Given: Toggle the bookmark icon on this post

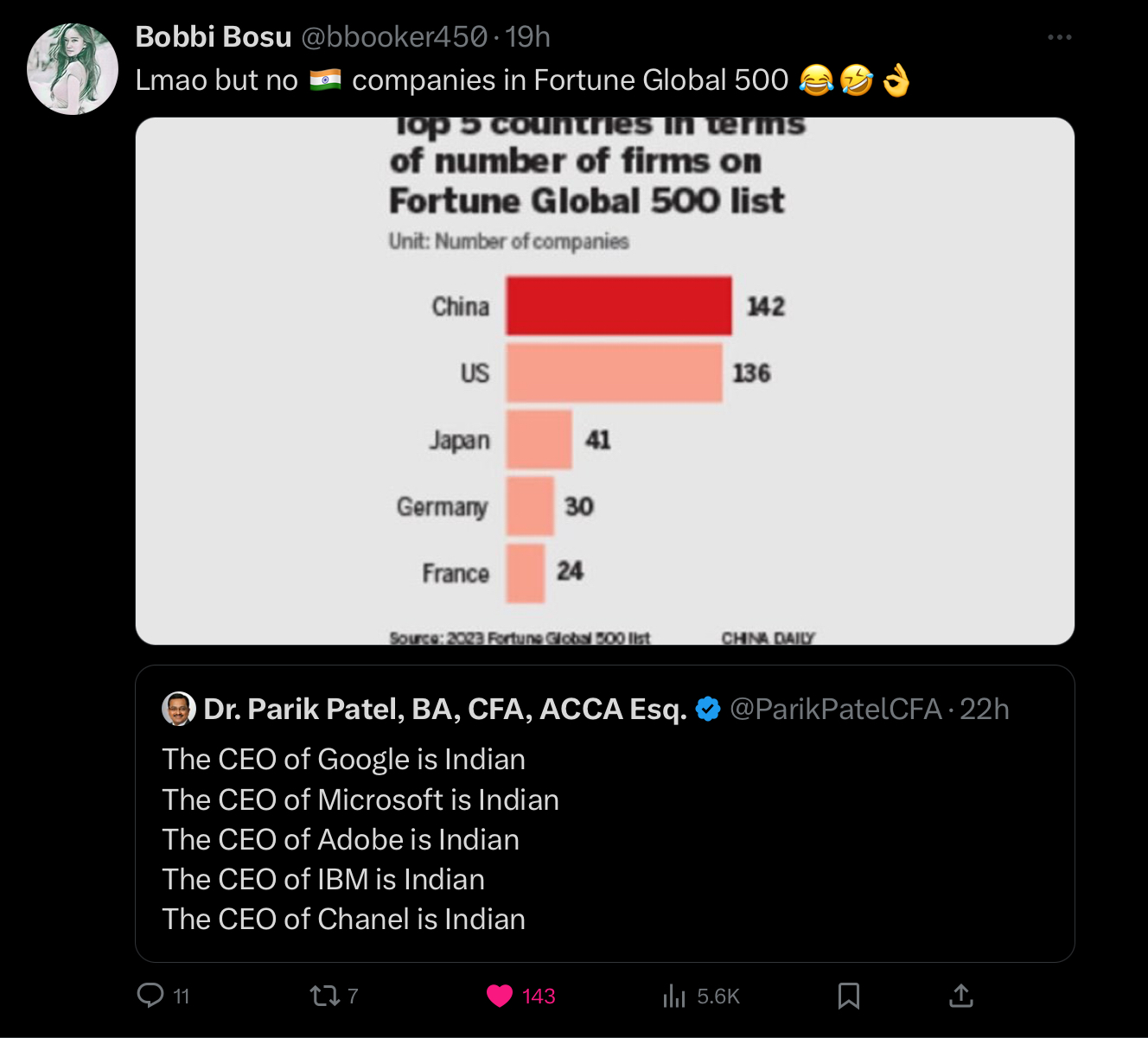Looking at the screenshot, I should [848, 996].
